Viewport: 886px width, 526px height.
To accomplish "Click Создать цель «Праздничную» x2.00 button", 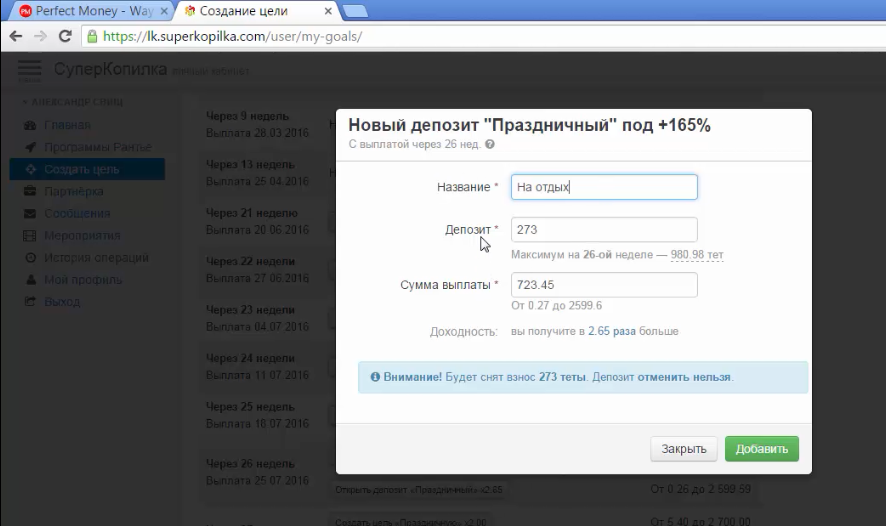I will pyautogui.click(x=410, y=522).
